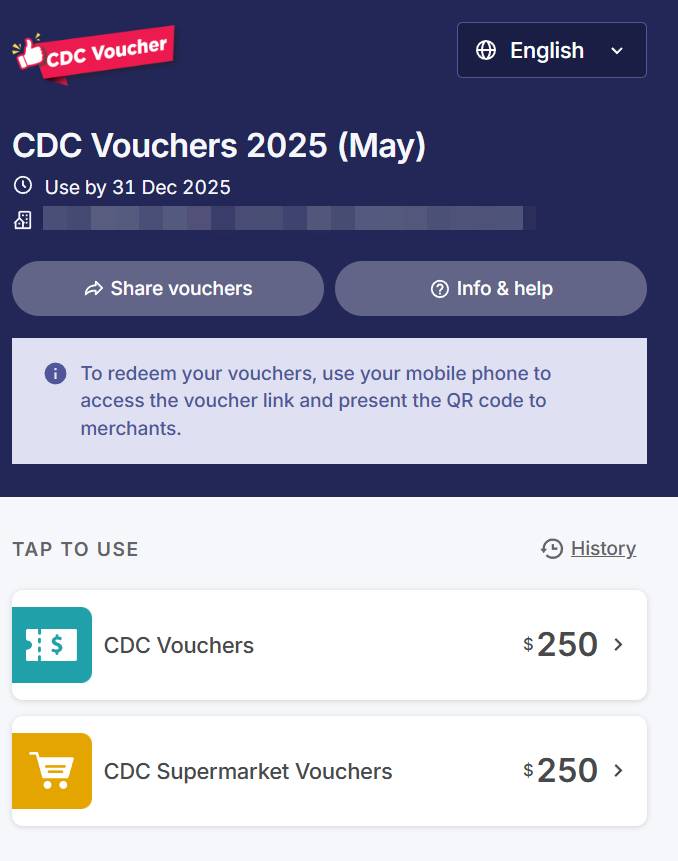Click the question mark help icon
The image size is (678, 861).
439,289
